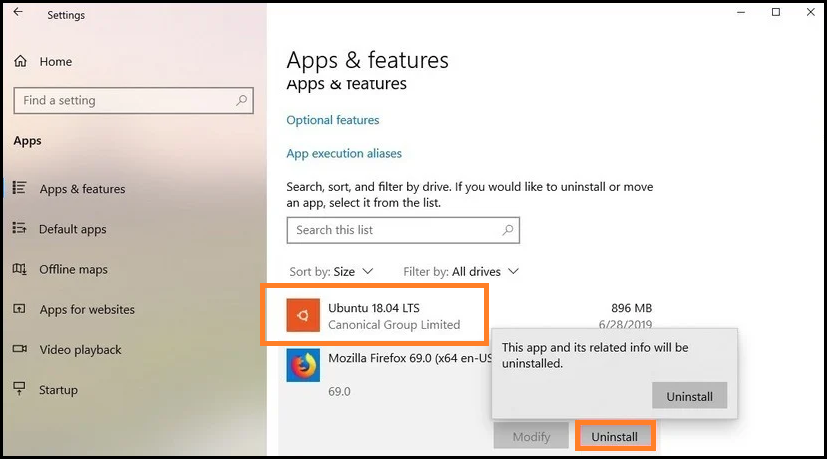The width and height of the screenshot is (827, 459).
Task: Click the Find a setting magnifier icon
Action: pyautogui.click(x=242, y=100)
